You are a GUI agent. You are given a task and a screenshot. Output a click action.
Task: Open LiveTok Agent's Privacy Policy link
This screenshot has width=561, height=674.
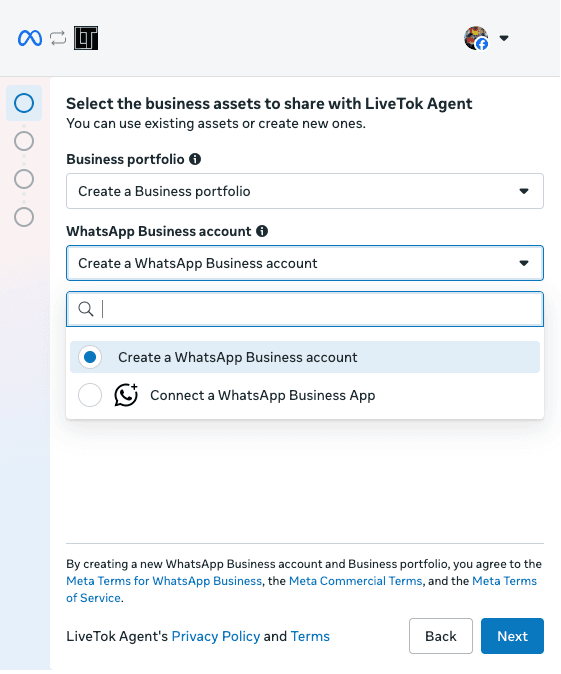216,636
